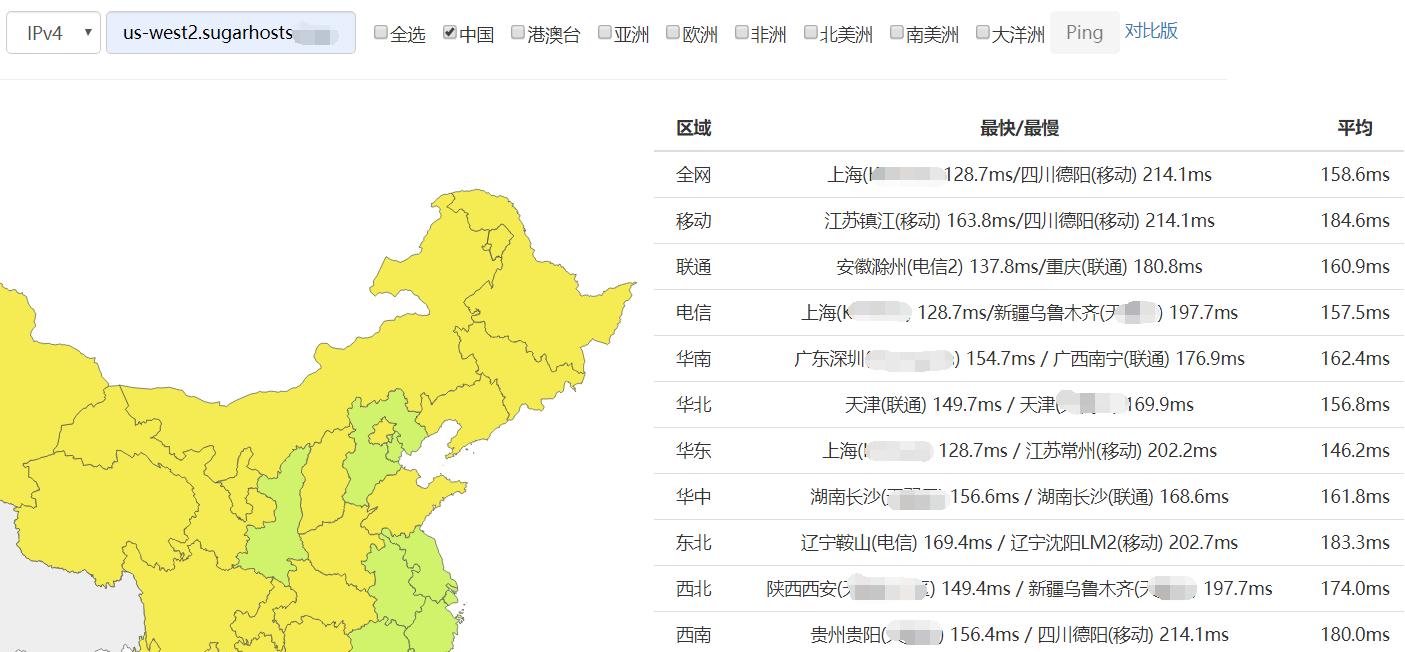Click the Ping button

pyautogui.click(x=1084, y=31)
